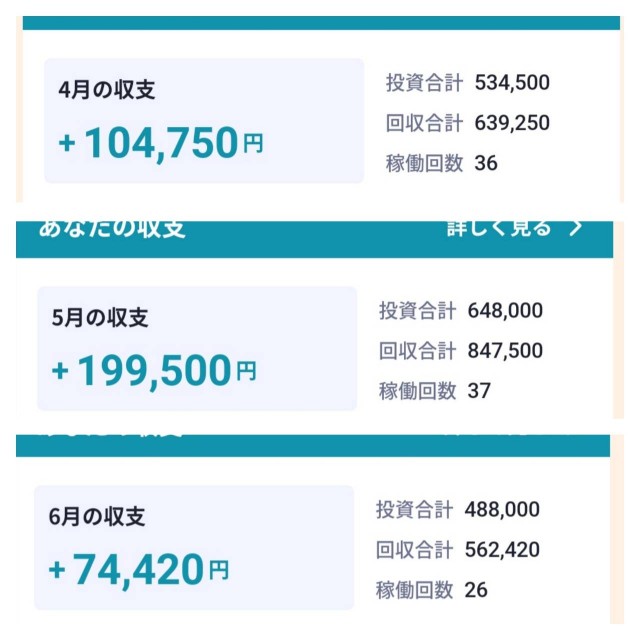Click June's 稼働回数 26 value
This screenshot has height=640, width=640.
tap(476, 590)
